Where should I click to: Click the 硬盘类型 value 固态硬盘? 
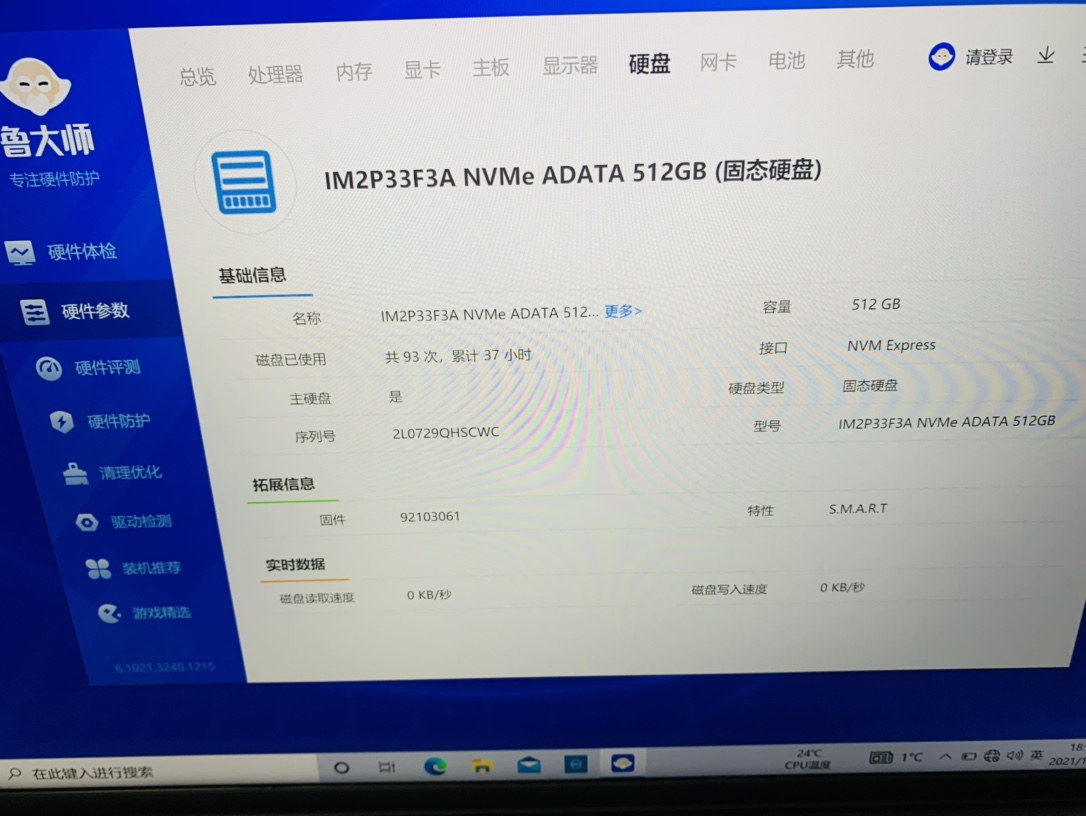point(870,385)
